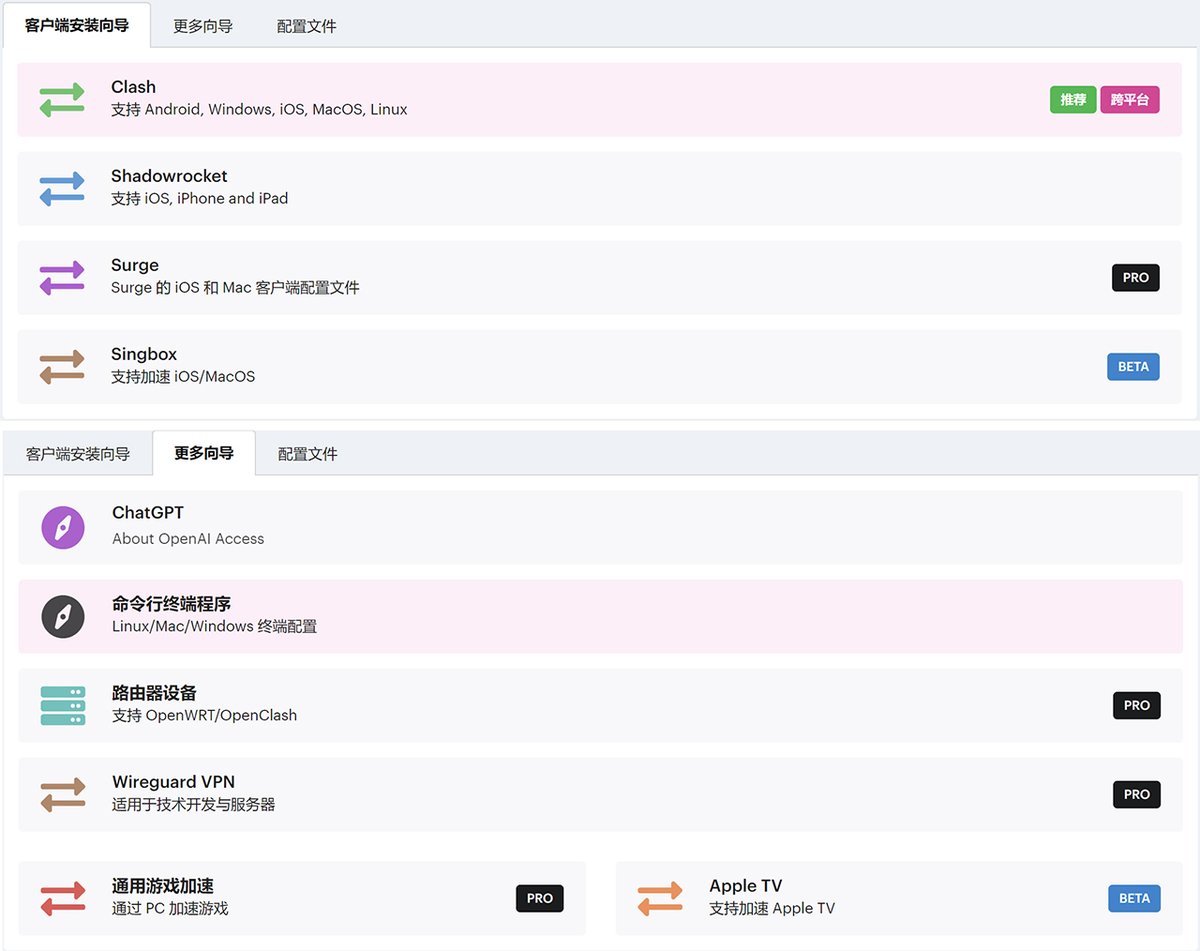The image size is (1200, 951).
Task: Click the active 更多向导 tab in lower panel
Action: point(204,453)
